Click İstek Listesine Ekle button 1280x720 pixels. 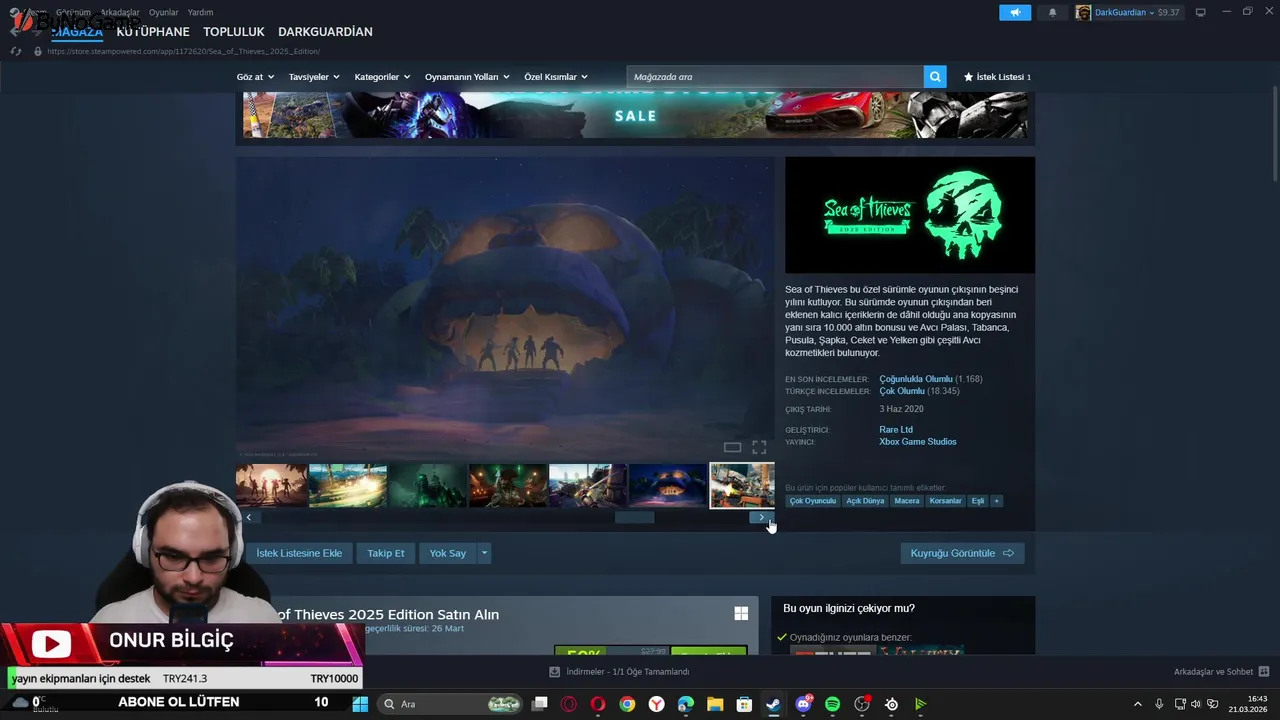tap(299, 553)
